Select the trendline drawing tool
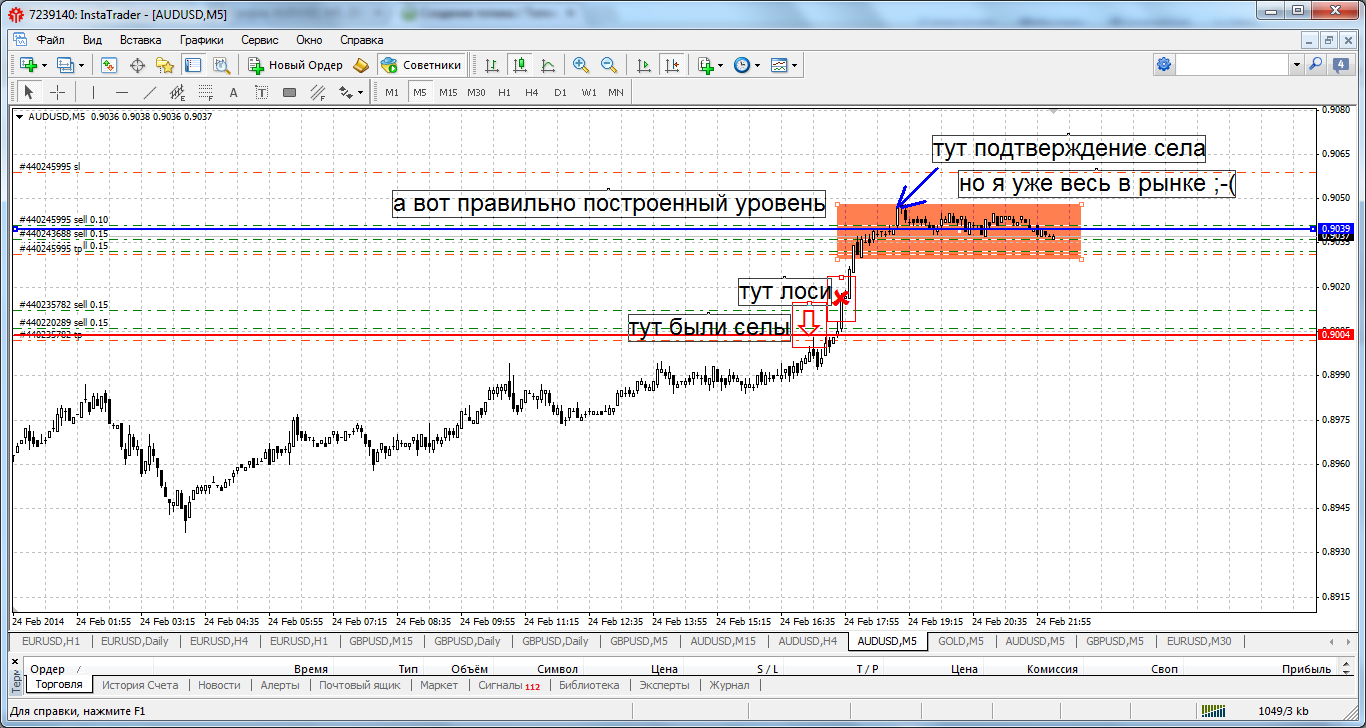The width and height of the screenshot is (1366, 728). coord(150,93)
